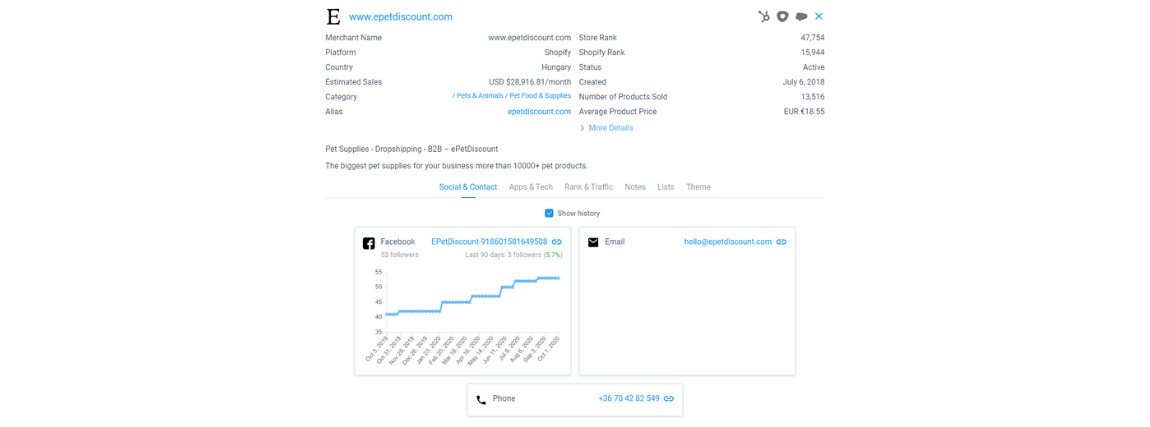Open the www.epetdiscount.com title link
Screen dimensions: 1150x427
tap(400, 17)
